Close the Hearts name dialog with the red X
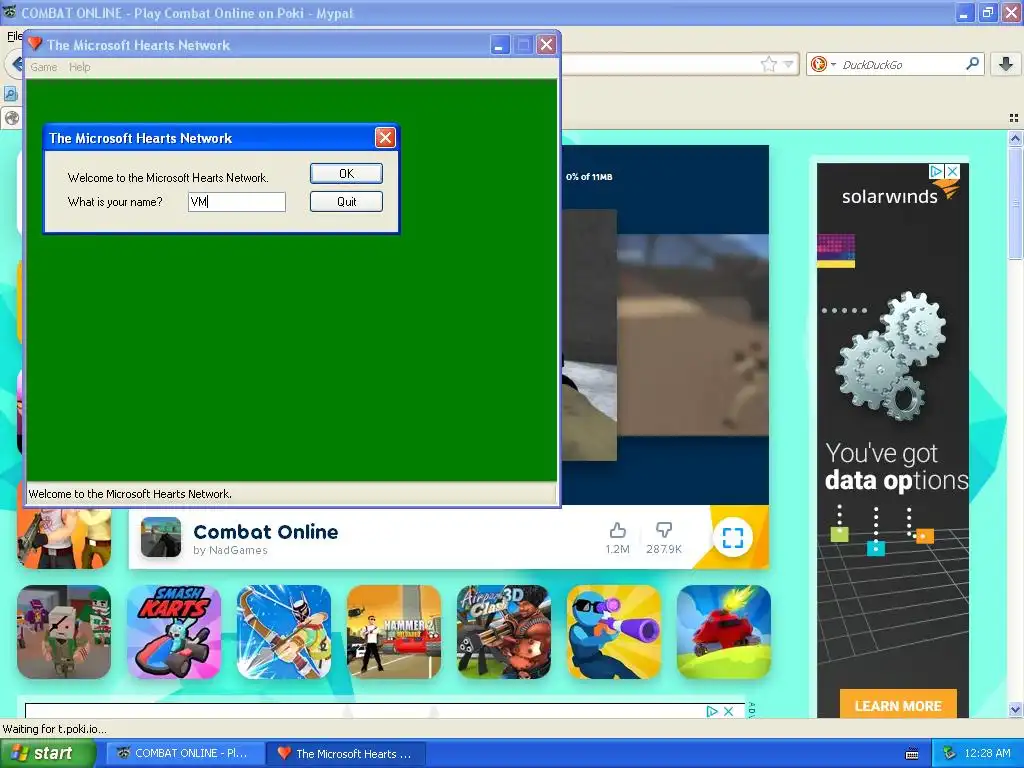The height and width of the screenshot is (768, 1024). point(385,138)
